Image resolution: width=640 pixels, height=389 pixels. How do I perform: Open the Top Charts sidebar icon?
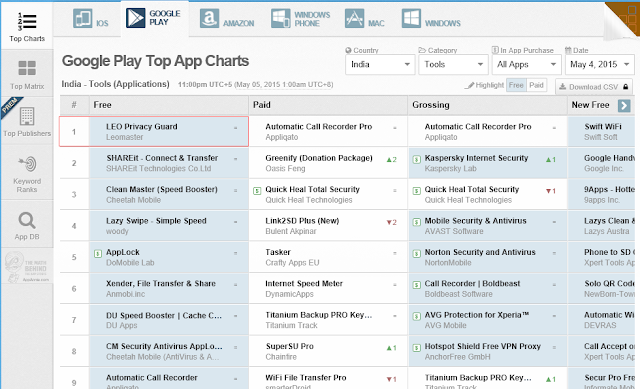tap(27, 22)
